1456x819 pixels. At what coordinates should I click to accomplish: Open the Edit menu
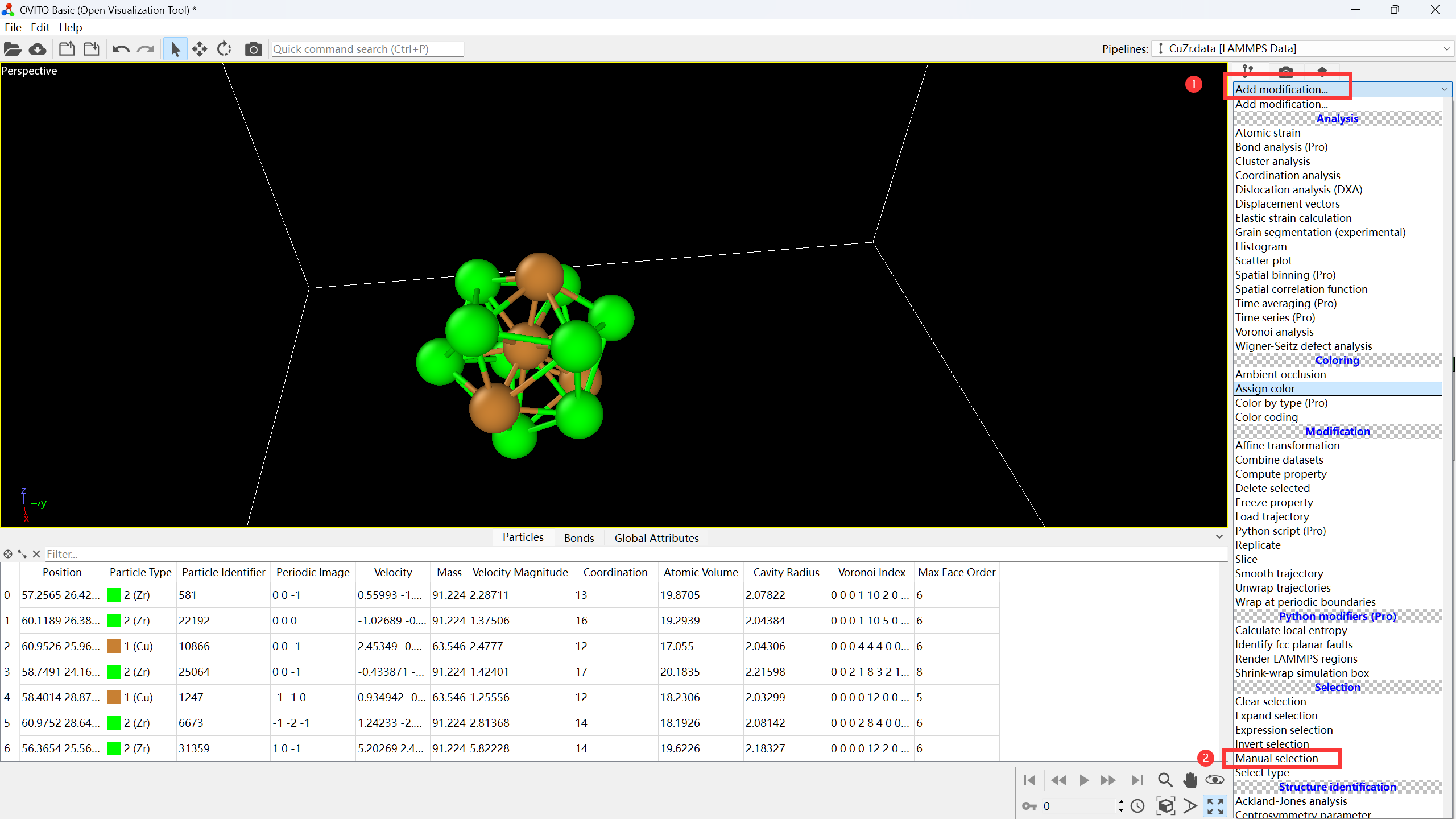[x=40, y=27]
